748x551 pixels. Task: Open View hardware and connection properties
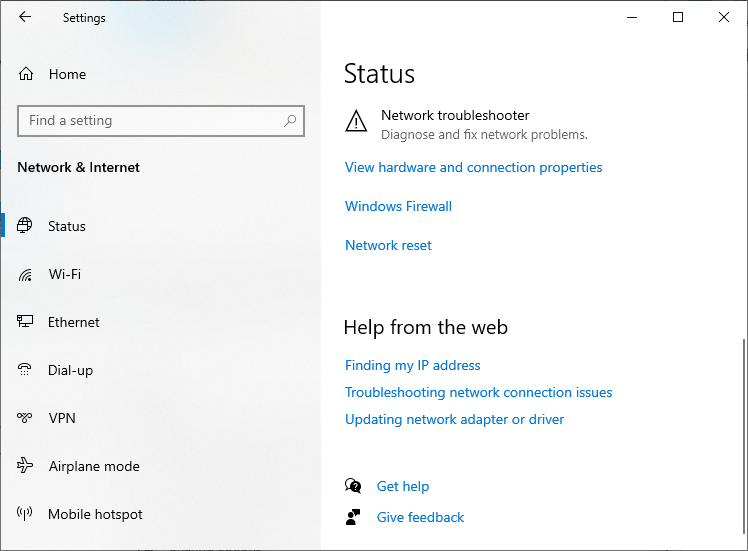click(x=473, y=167)
